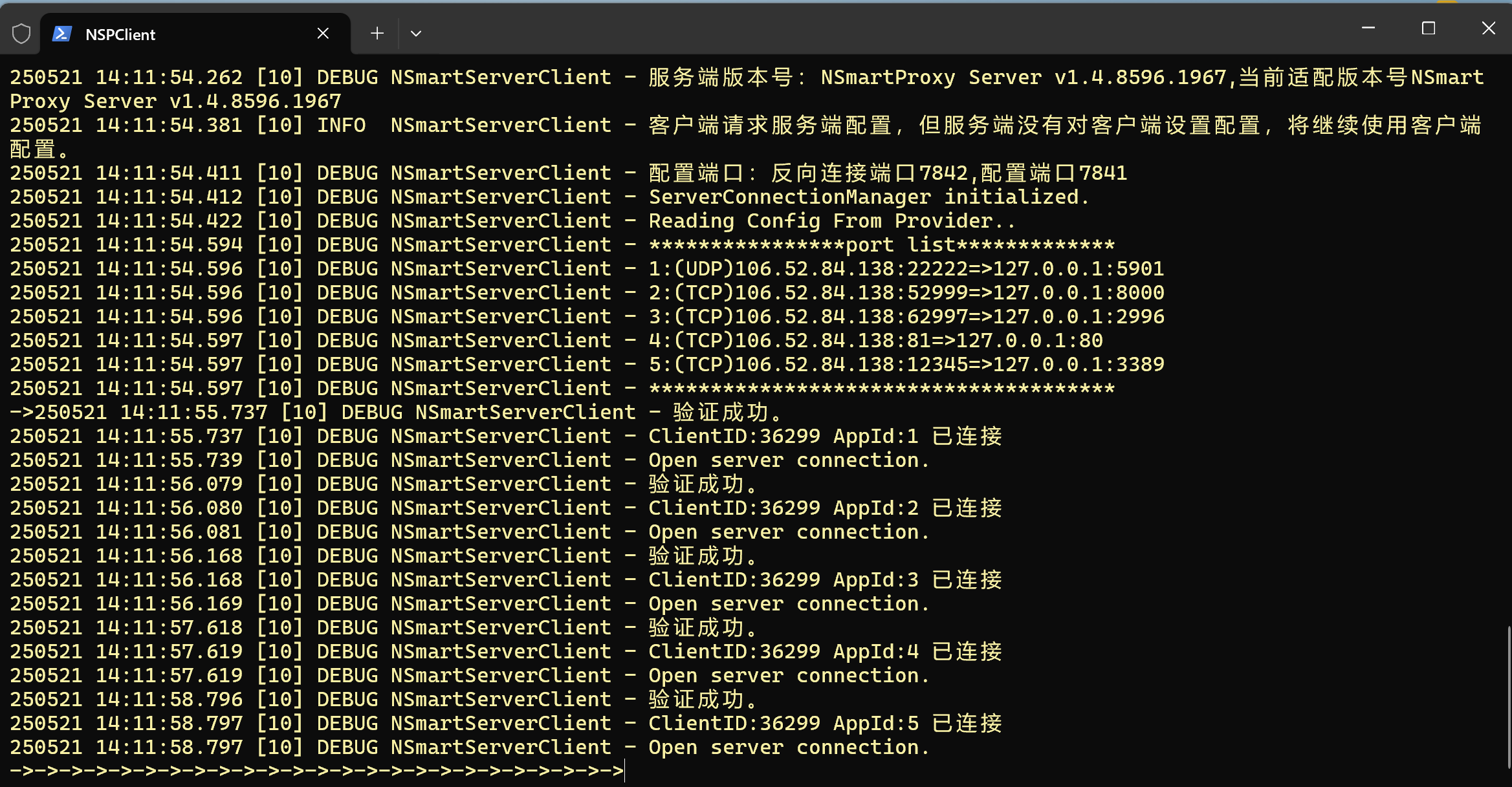Switch to the NSPClient tab

tap(195, 34)
